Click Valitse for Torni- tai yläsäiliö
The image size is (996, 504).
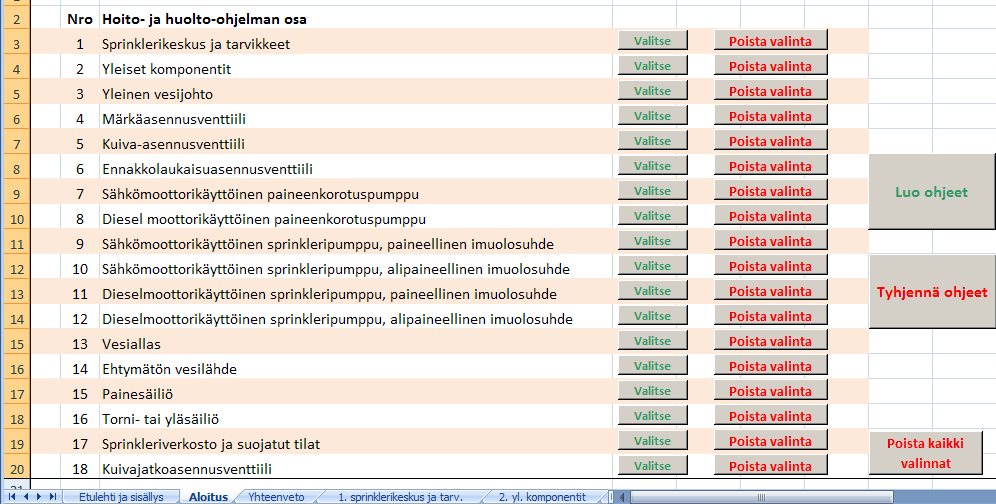pos(652,416)
